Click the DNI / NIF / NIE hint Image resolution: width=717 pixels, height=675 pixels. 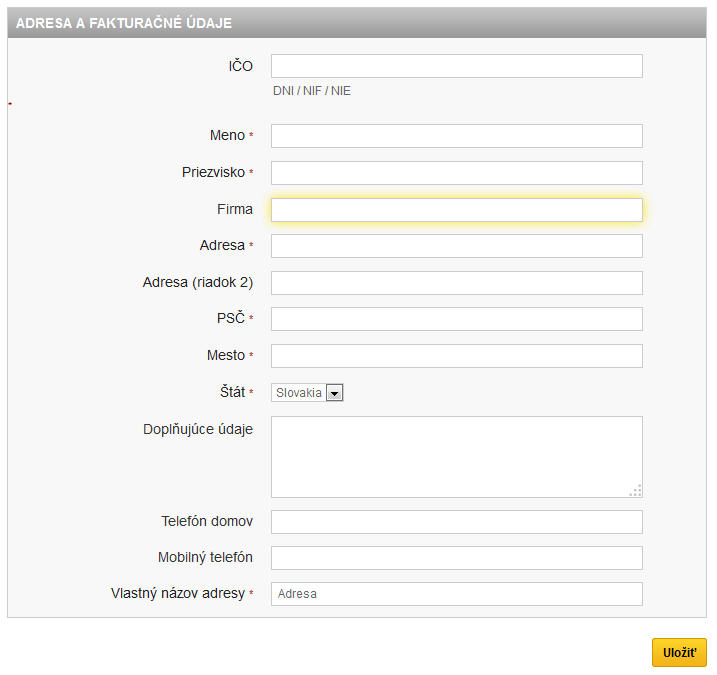[x=312, y=91]
